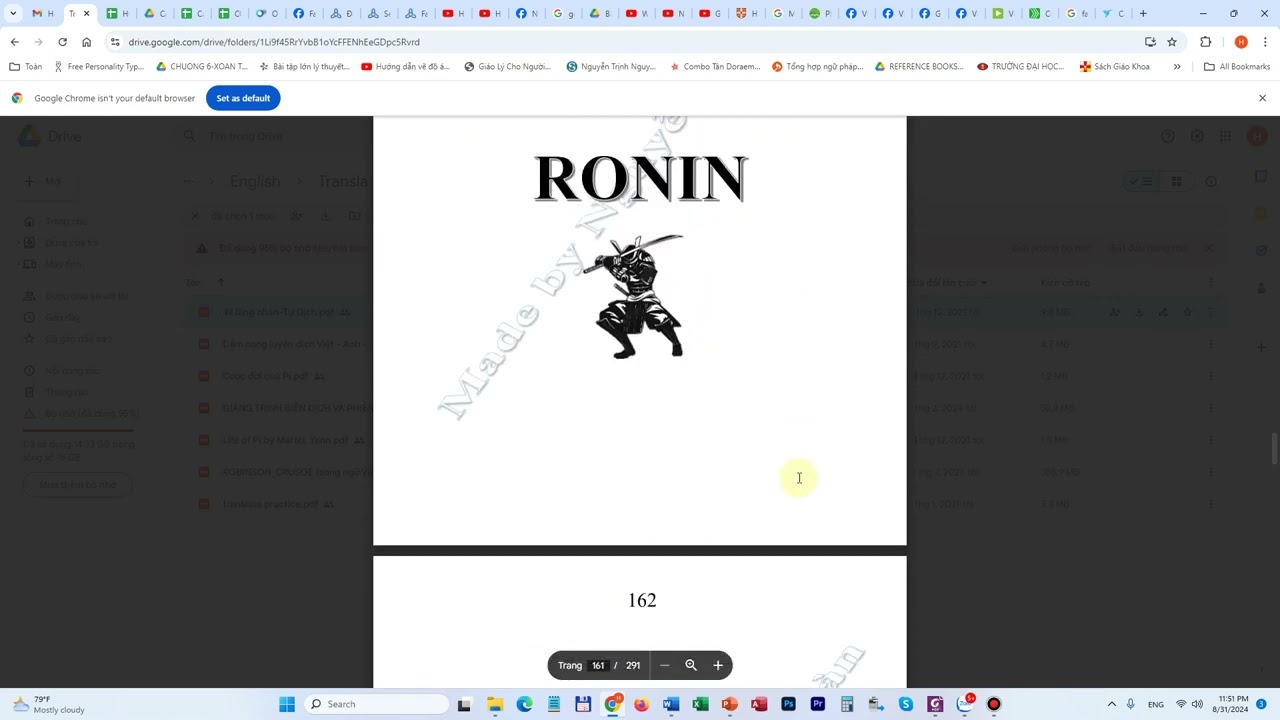This screenshot has width=1280, height=720.
Task: Open the REFERENCE BOOKS... bookmark
Action: tap(919, 67)
